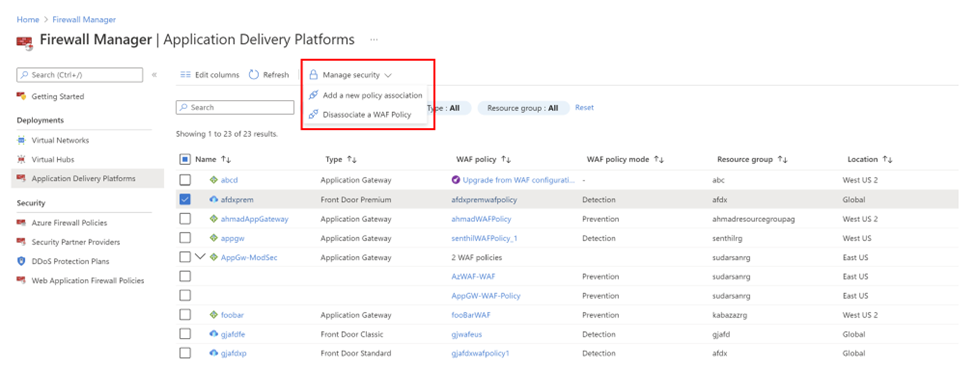The image size is (975, 369).
Task: Open the Manage security dropdown
Action: 351,75
